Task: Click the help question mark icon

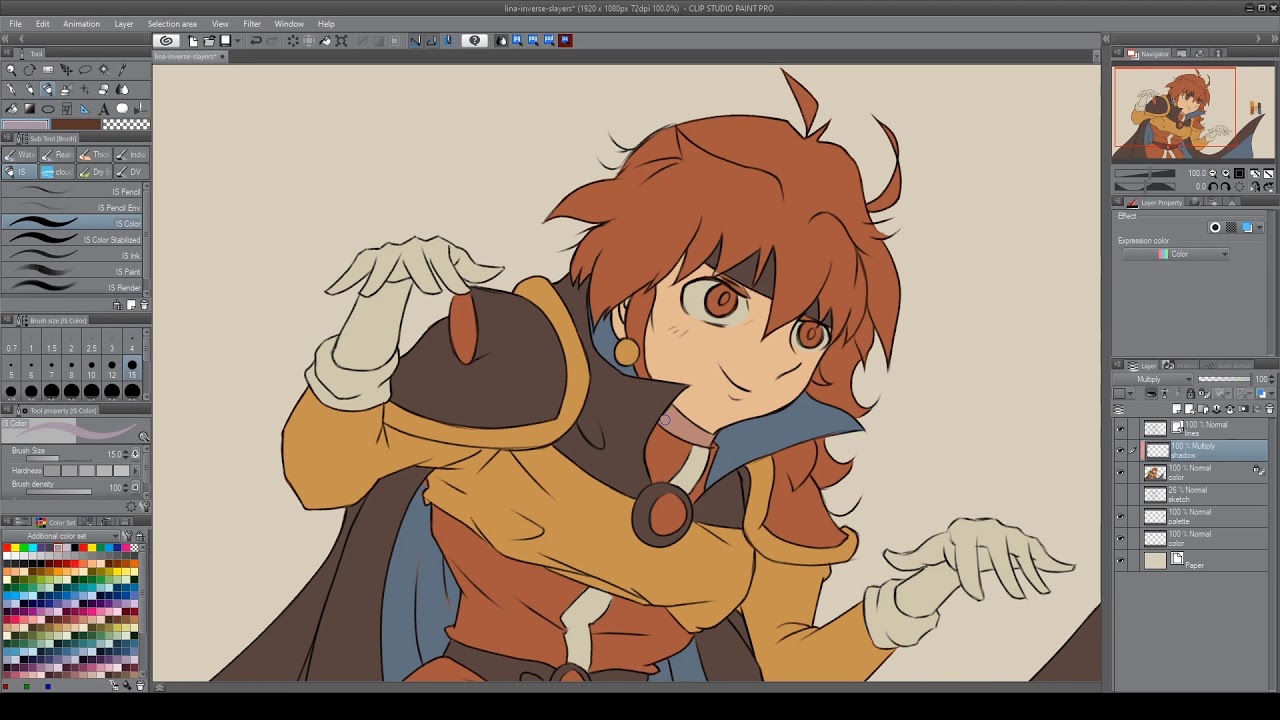Action: (x=474, y=41)
